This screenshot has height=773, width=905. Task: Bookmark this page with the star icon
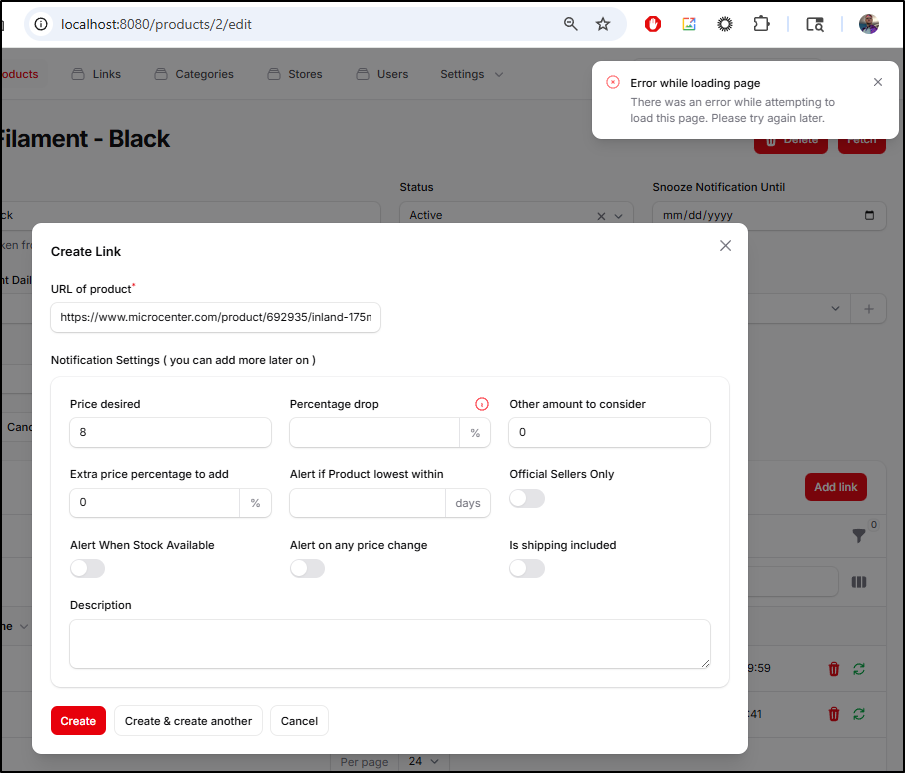point(603,24)
